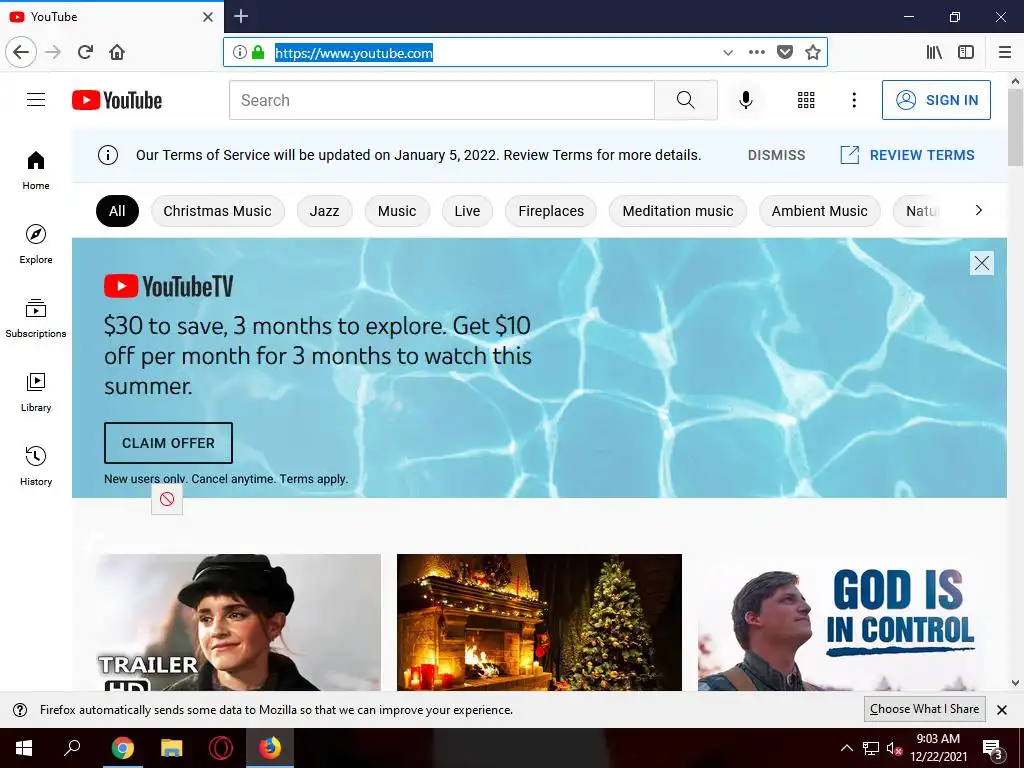Click the YouTube logo
Screen dimensions: 1024x768
117,100
